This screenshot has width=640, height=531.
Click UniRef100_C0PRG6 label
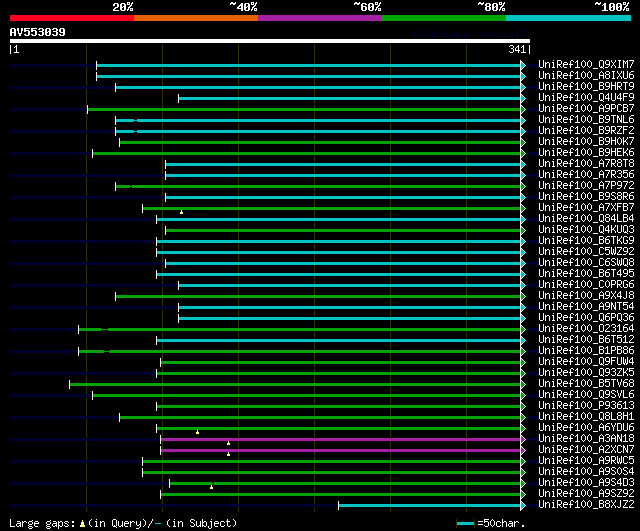(586, 285)
